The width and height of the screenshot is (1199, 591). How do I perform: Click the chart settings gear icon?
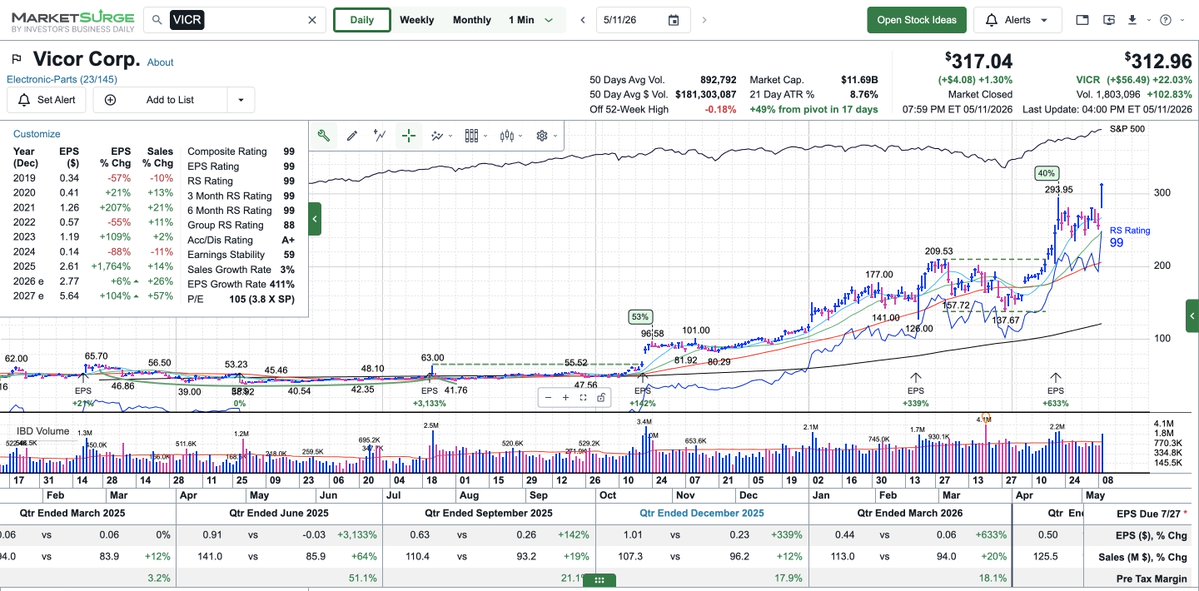[541, 136]
